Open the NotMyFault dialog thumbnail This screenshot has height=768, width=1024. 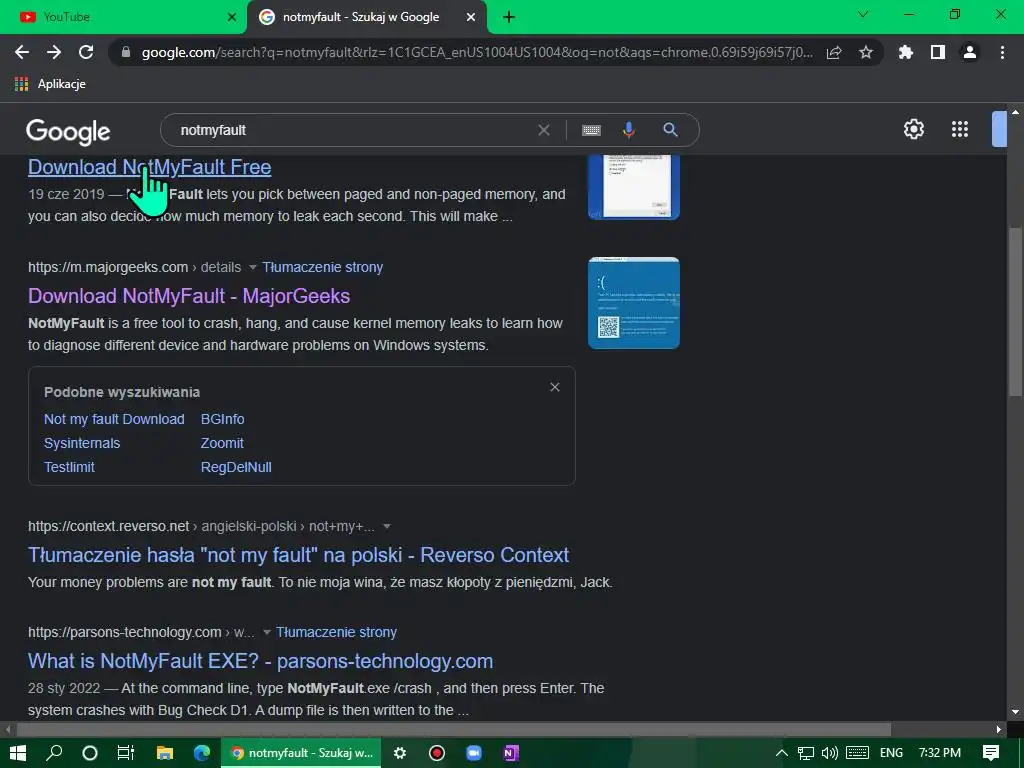[633, 187]
